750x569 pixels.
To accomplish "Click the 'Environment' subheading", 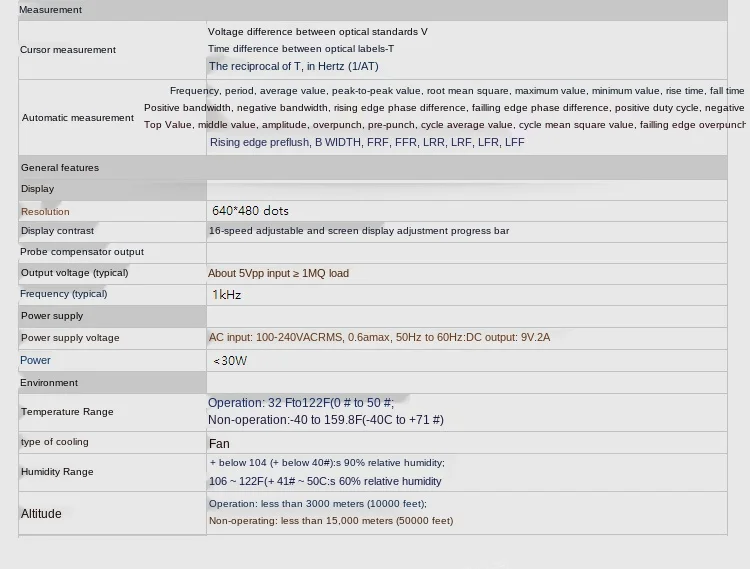I will [x=49, y=383].
